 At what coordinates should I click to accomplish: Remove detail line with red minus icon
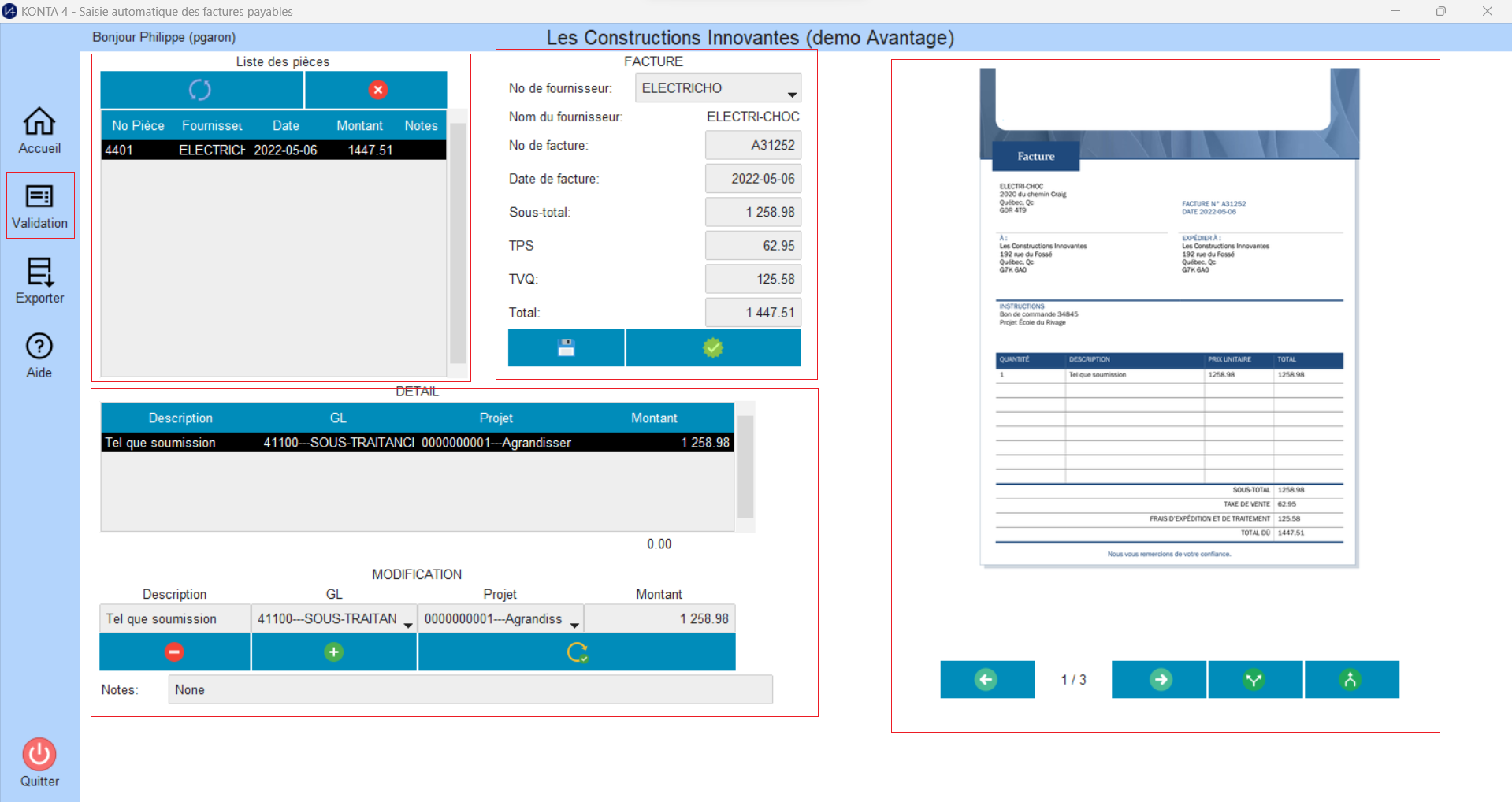tap(174, 652)
